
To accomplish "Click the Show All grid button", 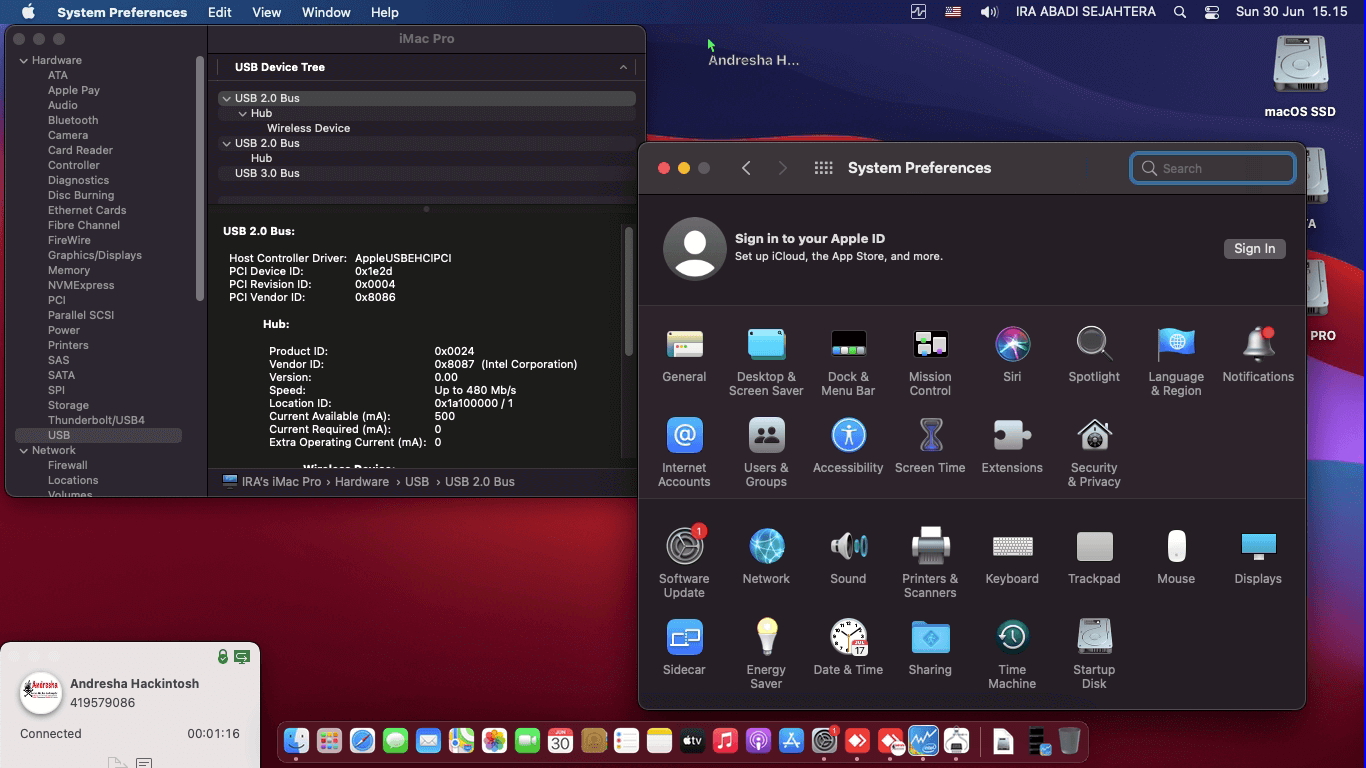I will 824,168.
